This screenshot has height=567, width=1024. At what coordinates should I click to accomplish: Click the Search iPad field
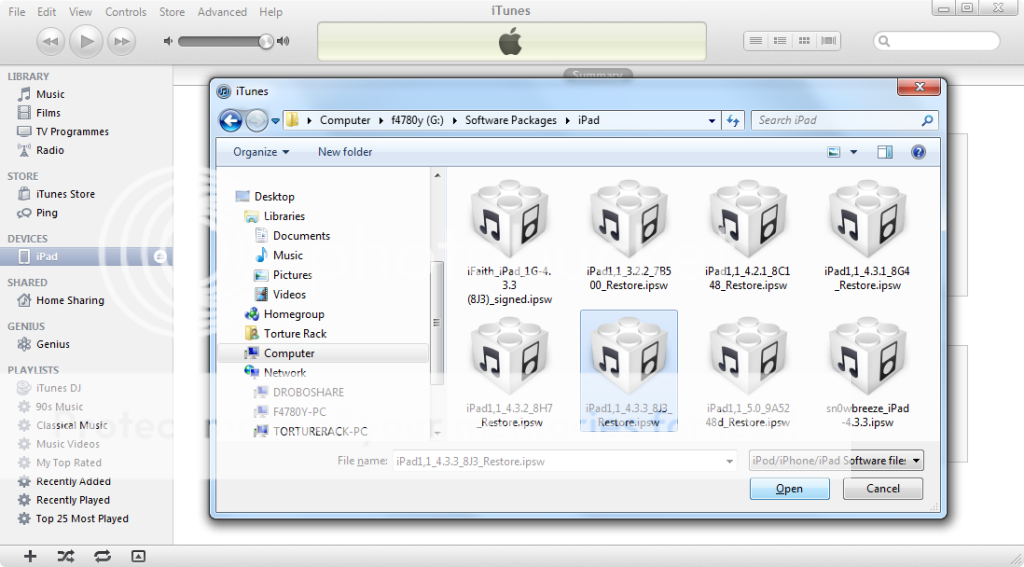pyautogui.click(x=845, y=120)
